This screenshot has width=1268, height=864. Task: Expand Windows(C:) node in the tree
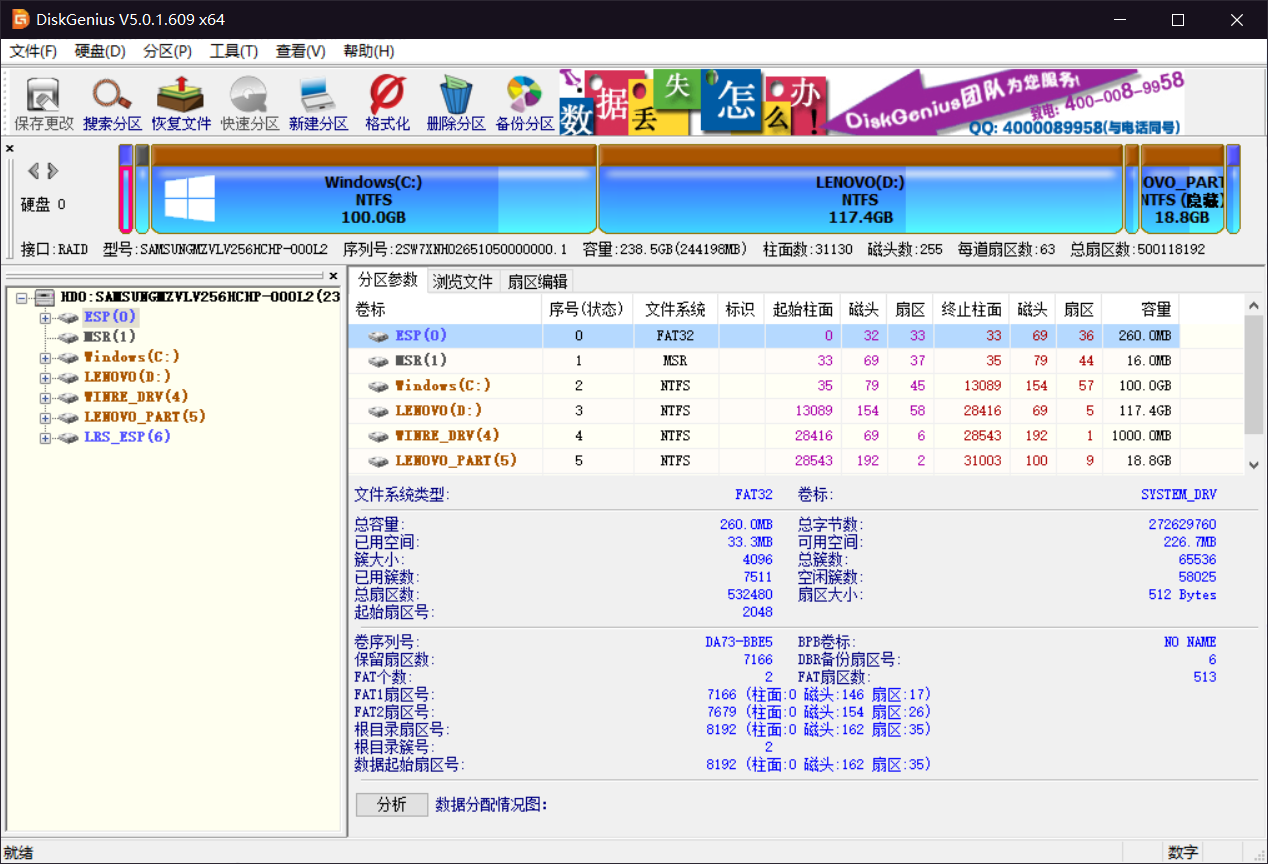point(45,357)
